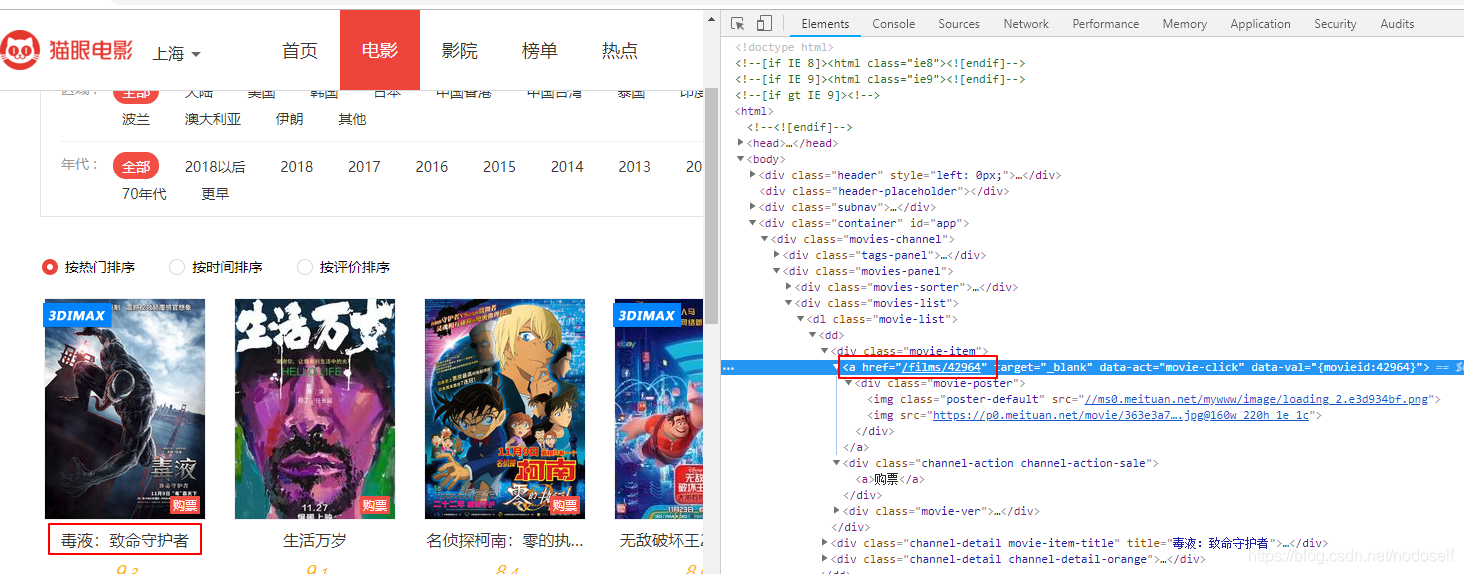This screenshot has width=1464, height=574.
Task: Switch to the Audits tab
Action: (x=1397, y=24)
